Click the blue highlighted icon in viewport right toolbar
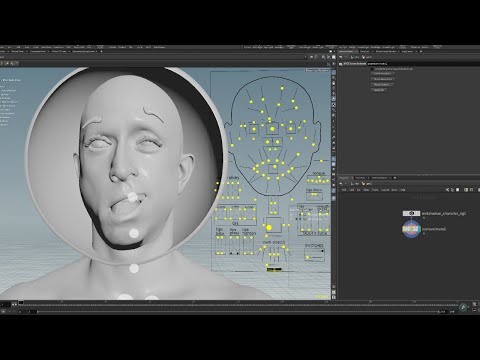Viewport: 480px width, 360px height. pos(334,99)
